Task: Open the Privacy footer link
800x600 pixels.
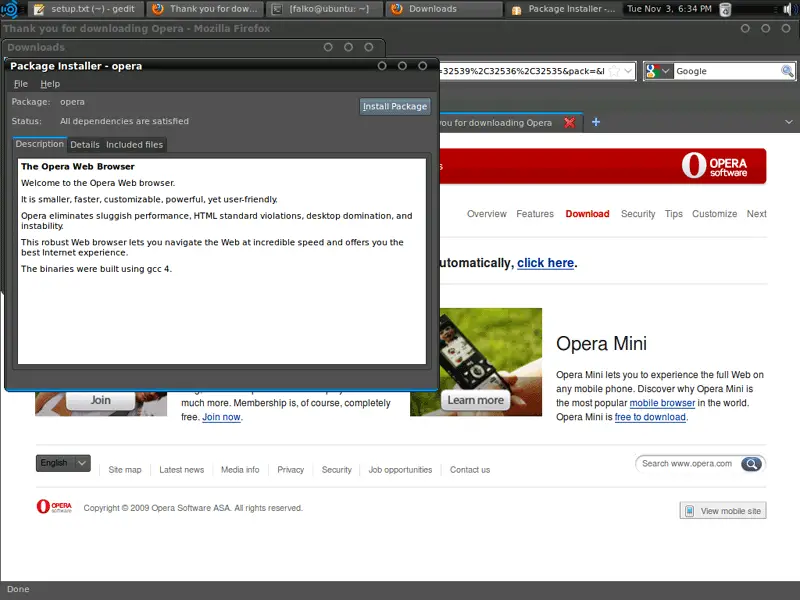Action: (290, 470)
